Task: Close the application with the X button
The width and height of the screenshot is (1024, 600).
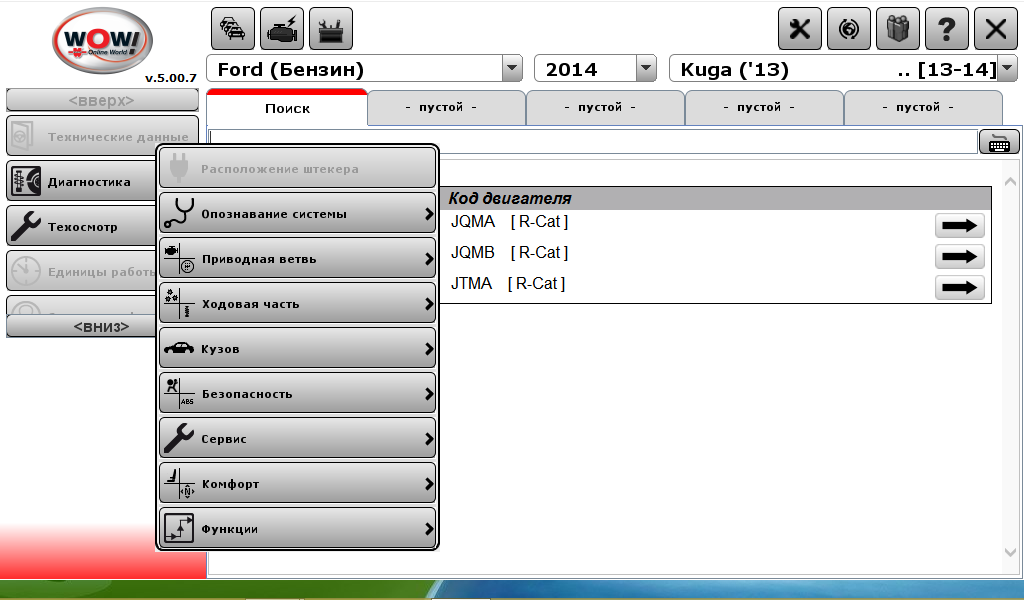Action: [x=996, y=29]
